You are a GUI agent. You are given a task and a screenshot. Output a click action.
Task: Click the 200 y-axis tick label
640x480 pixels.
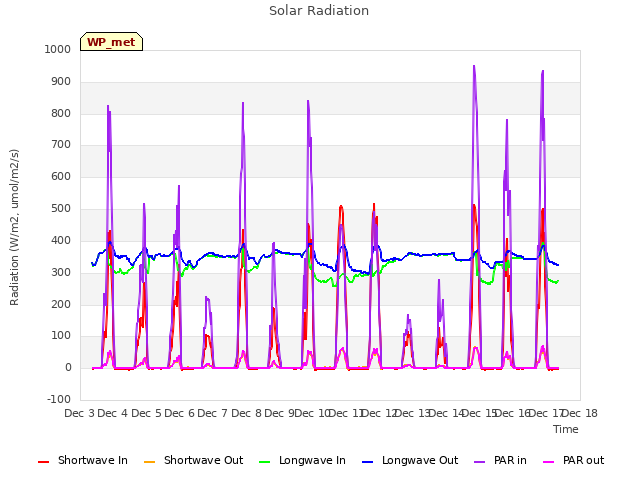click(61, 304)
